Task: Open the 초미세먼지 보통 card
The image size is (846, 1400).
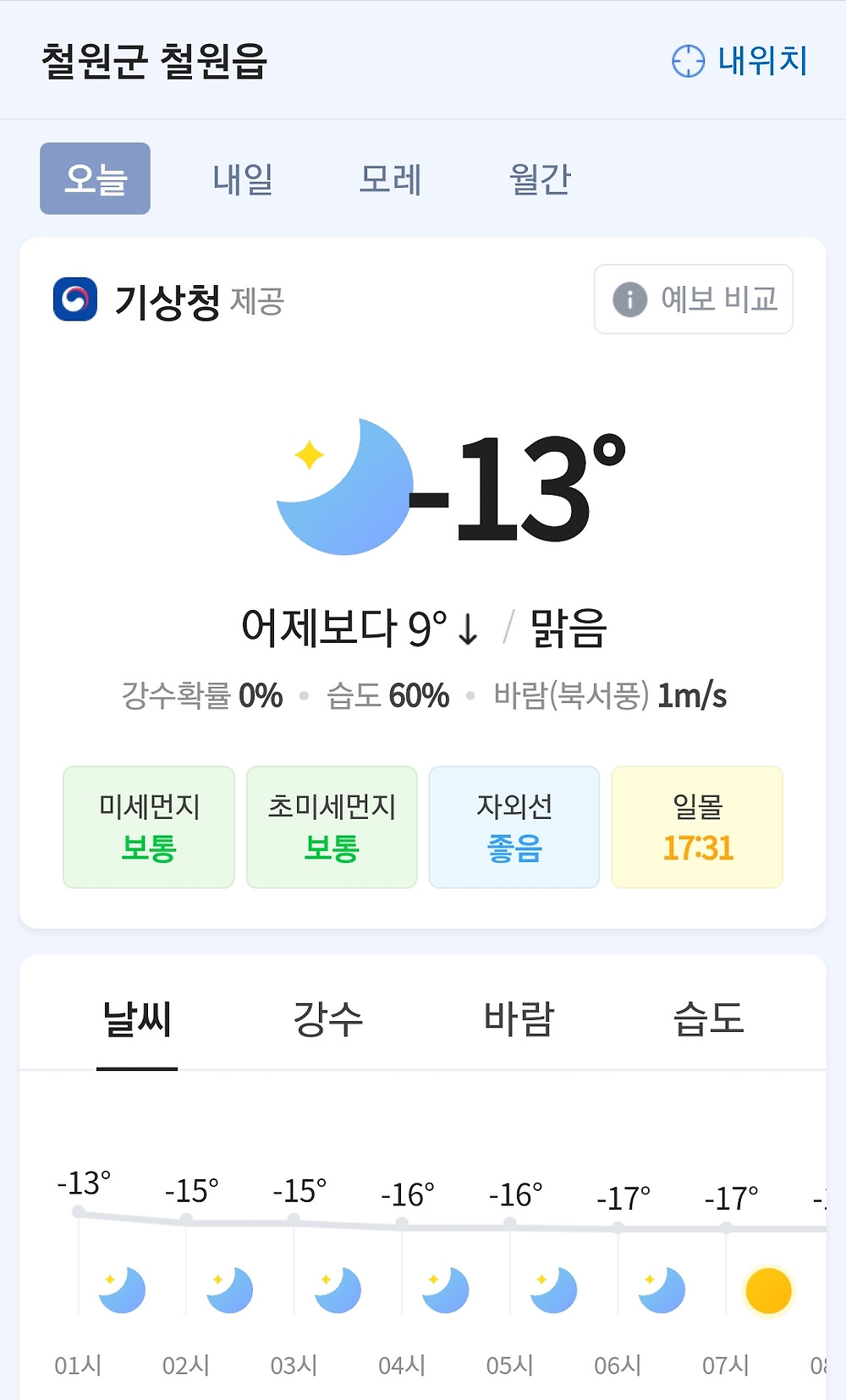Action: pos(332,826)
